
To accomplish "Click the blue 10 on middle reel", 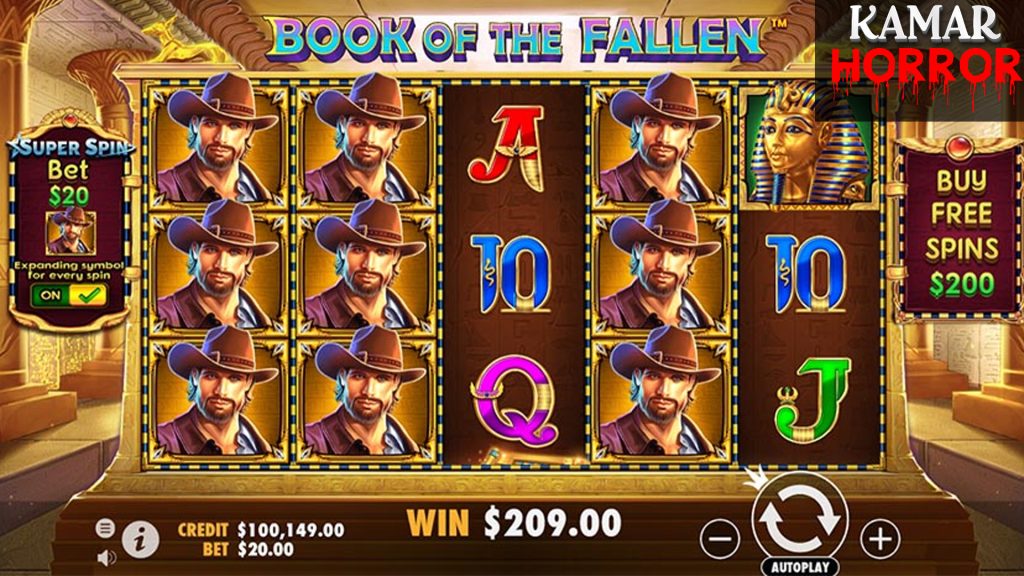I will 511,274.
